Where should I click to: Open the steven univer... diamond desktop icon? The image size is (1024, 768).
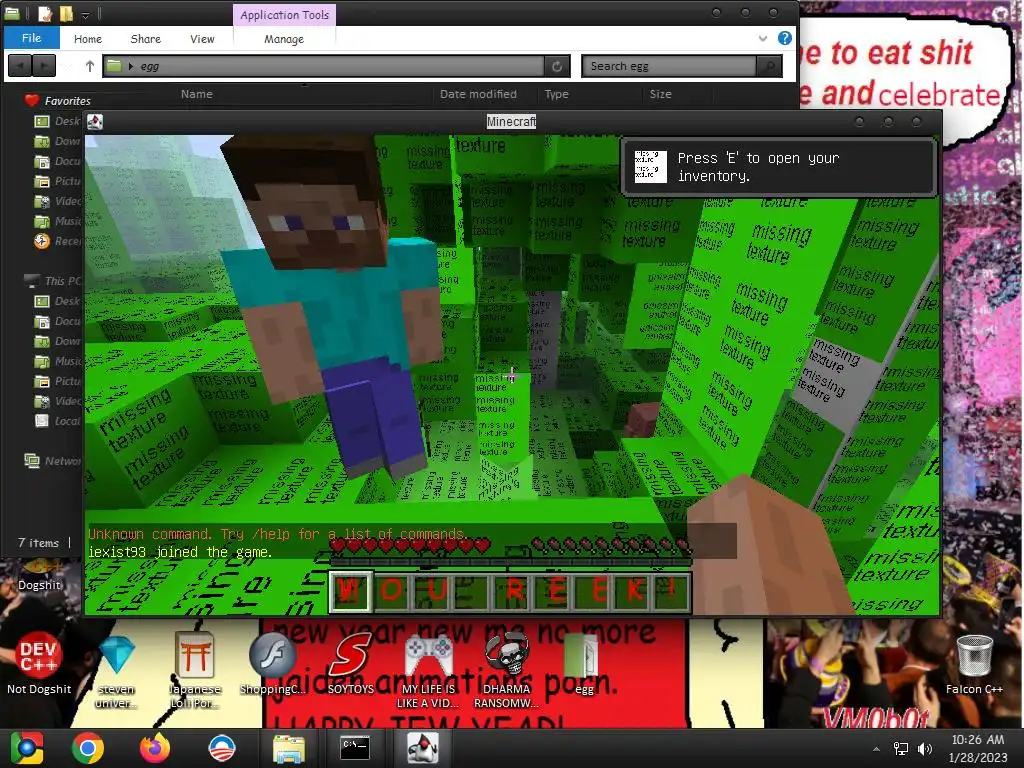pyautogui.click(x=117, y=673)
